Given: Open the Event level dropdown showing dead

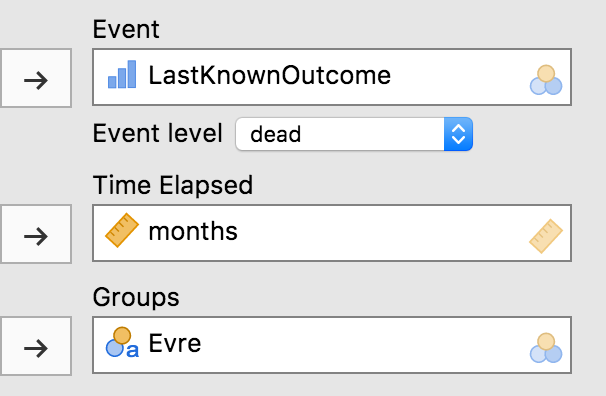Looking at the screenshot, I should tap(354, 134).
